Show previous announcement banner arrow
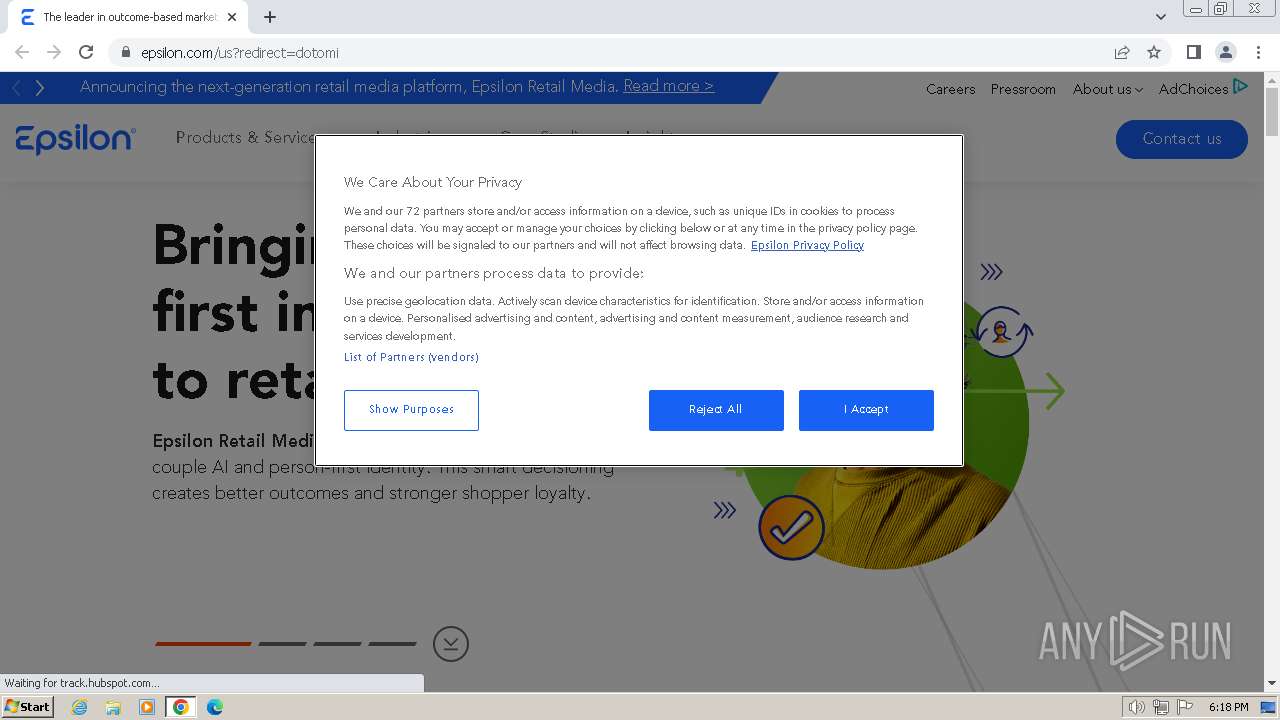 point(17,88)
